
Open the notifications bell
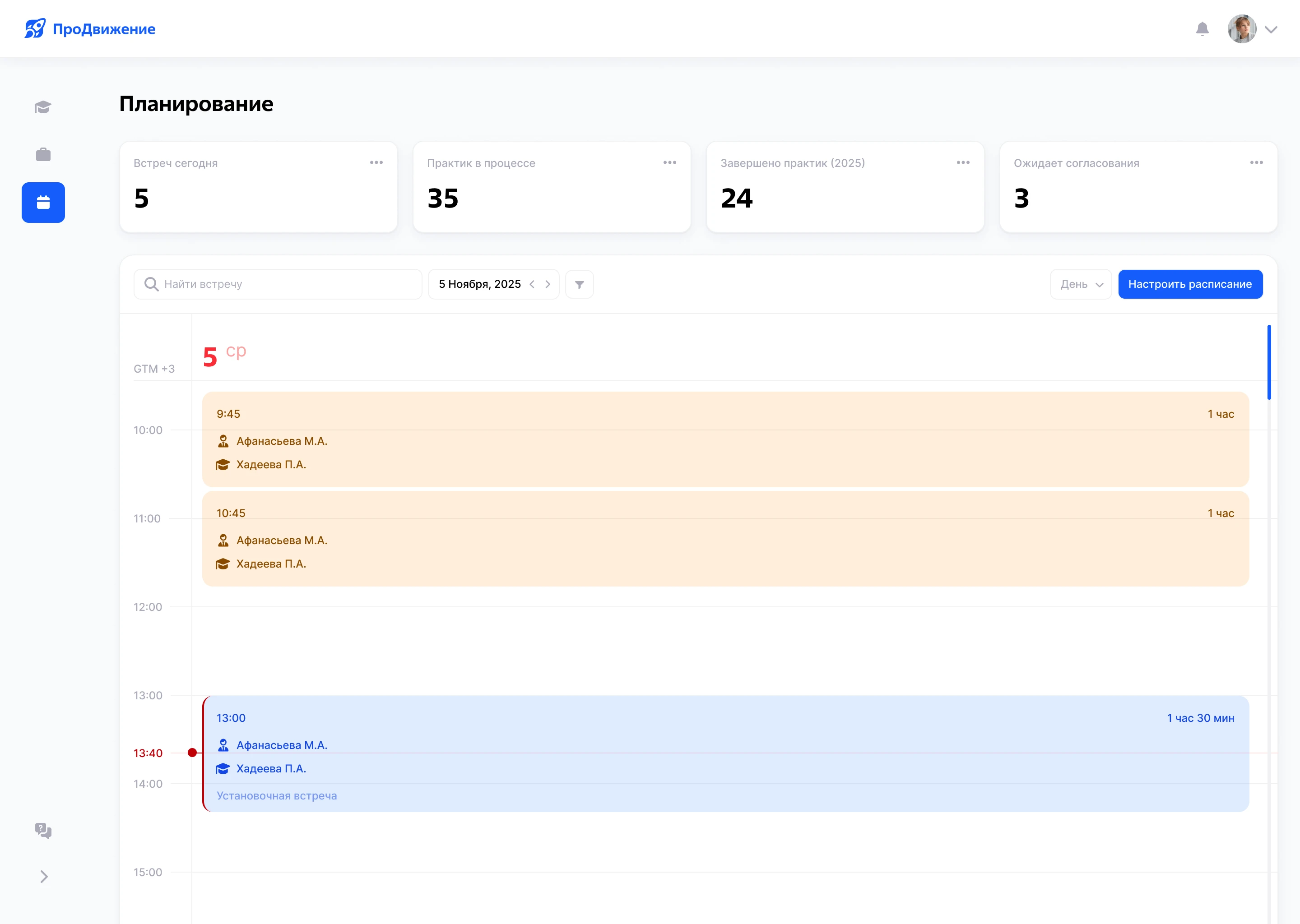coord(1202,29)
